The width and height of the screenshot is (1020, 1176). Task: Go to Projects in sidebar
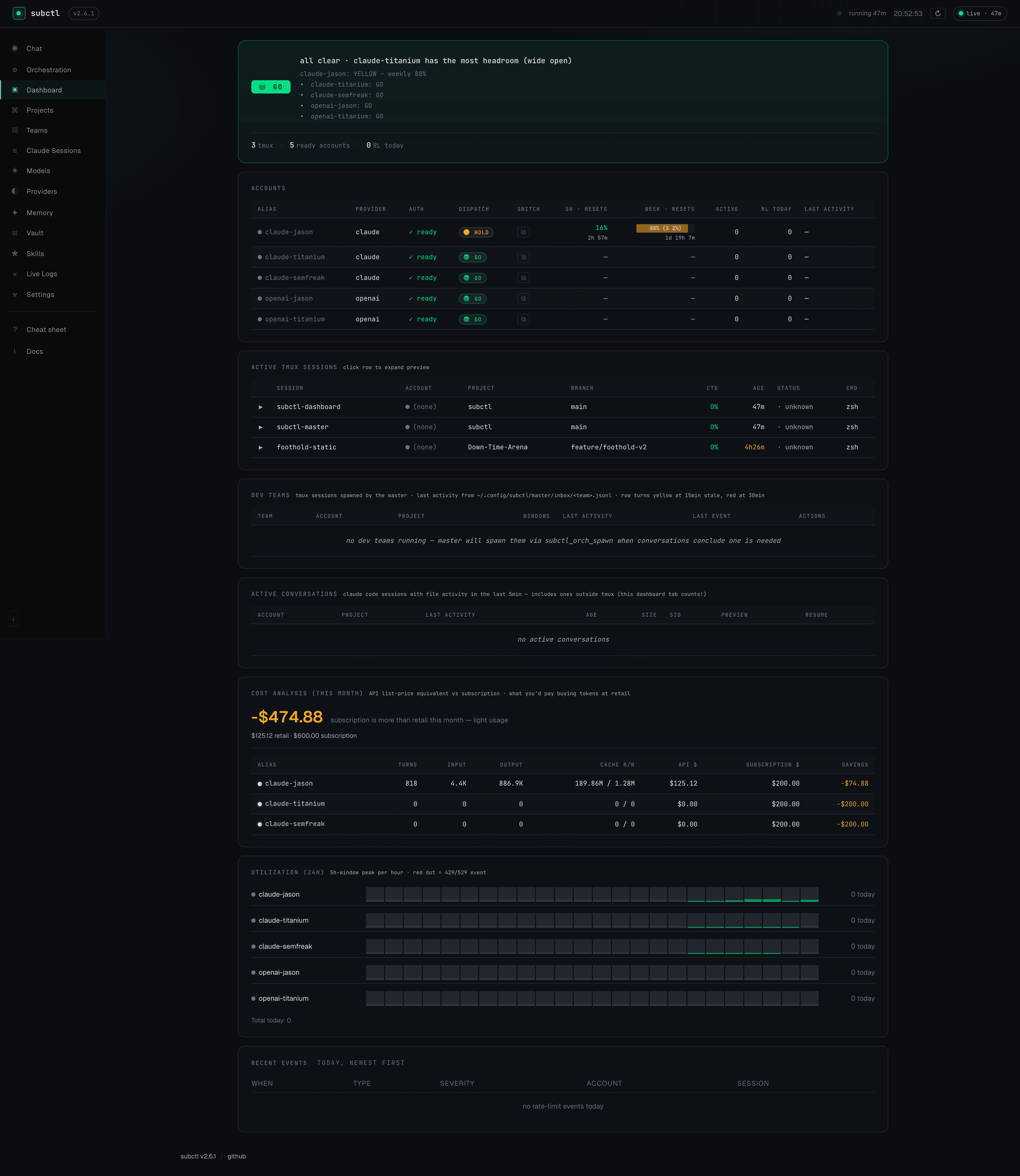tap(52, 110)
